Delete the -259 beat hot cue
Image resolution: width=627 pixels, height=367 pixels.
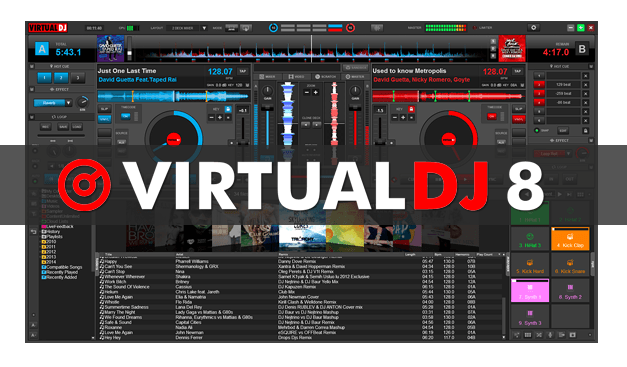click(x=585, y=94)
